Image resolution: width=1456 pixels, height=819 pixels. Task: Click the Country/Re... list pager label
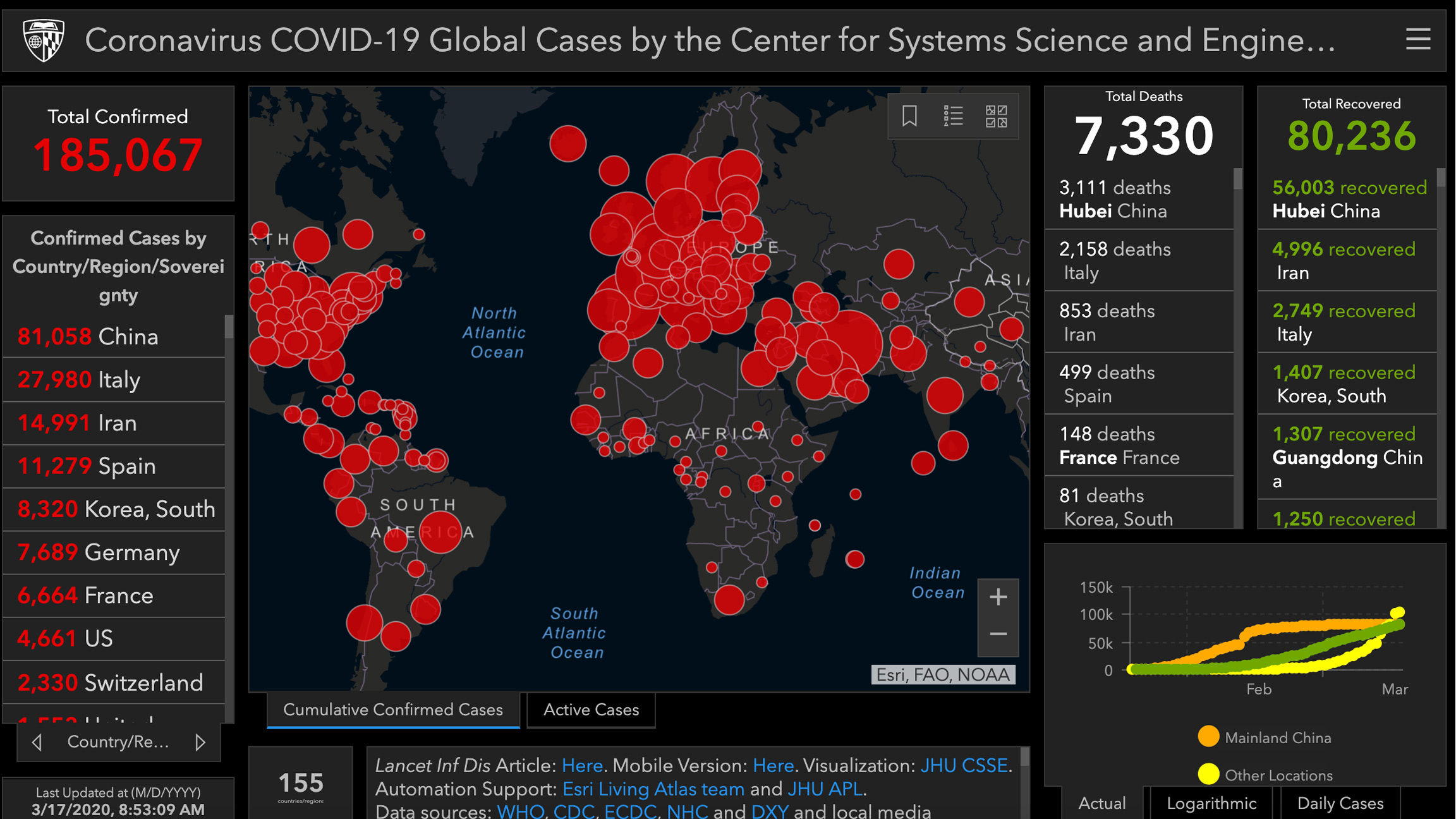click(x=118, y=742)
